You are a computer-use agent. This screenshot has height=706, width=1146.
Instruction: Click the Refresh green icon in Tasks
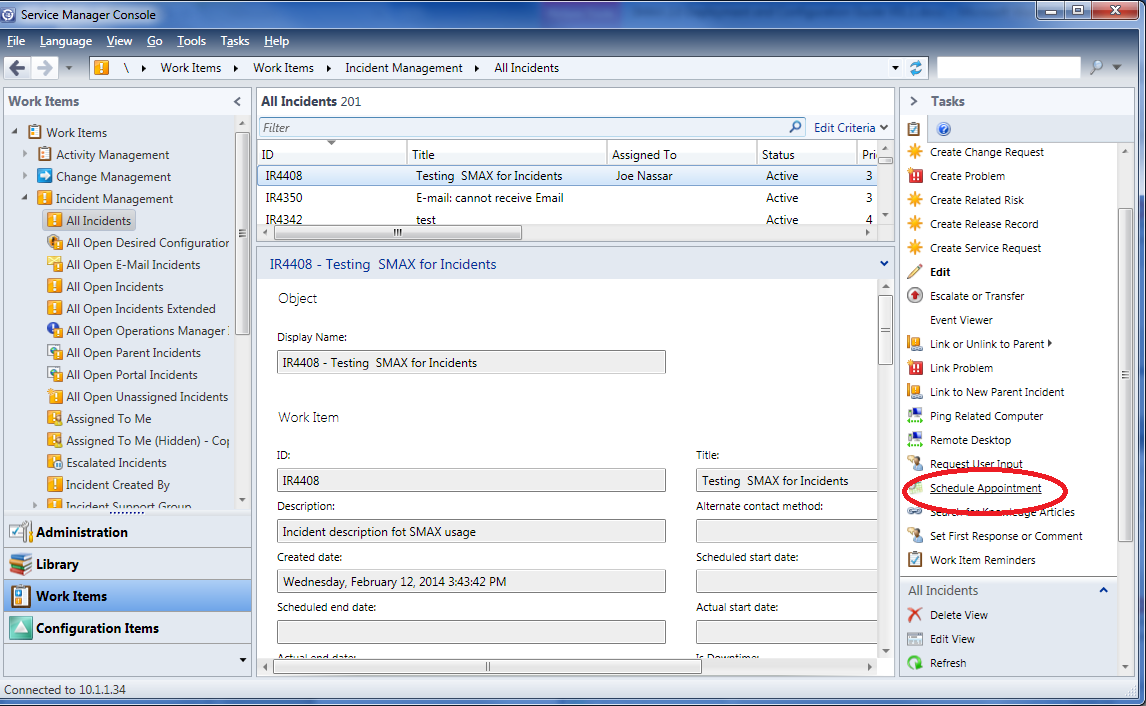coord(914,663)
